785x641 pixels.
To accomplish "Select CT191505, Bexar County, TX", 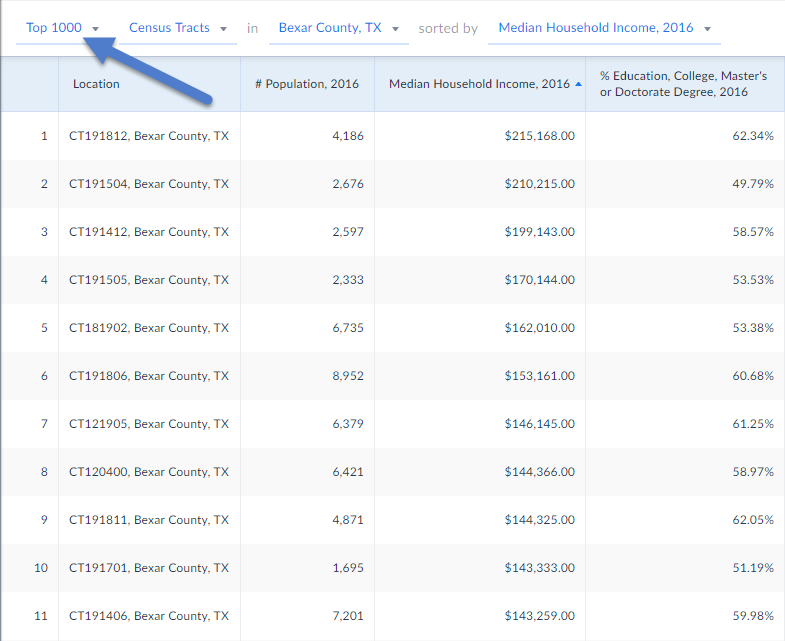I will point(149,280).
